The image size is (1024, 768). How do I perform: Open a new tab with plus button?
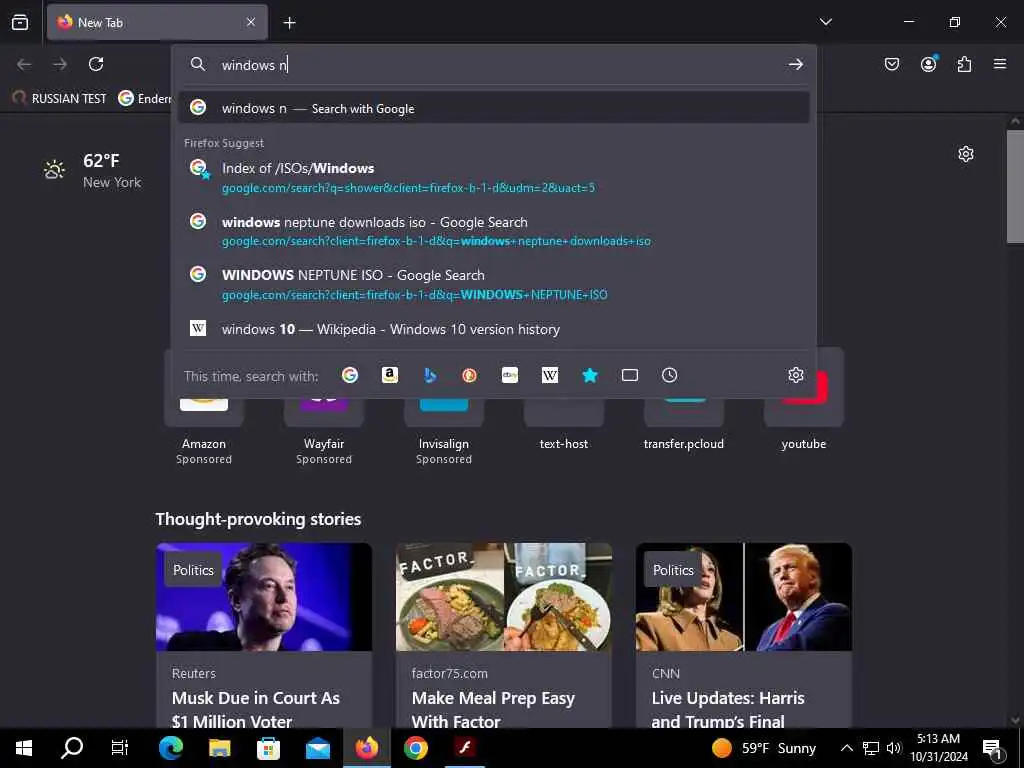pos(289,23)
